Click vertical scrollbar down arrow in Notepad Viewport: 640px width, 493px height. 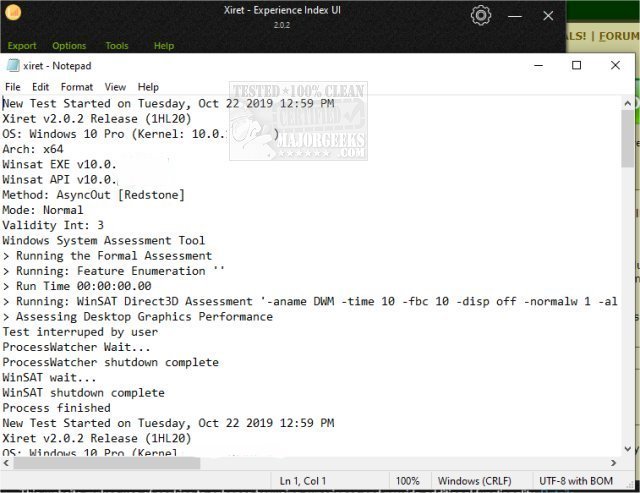(628, 449)
